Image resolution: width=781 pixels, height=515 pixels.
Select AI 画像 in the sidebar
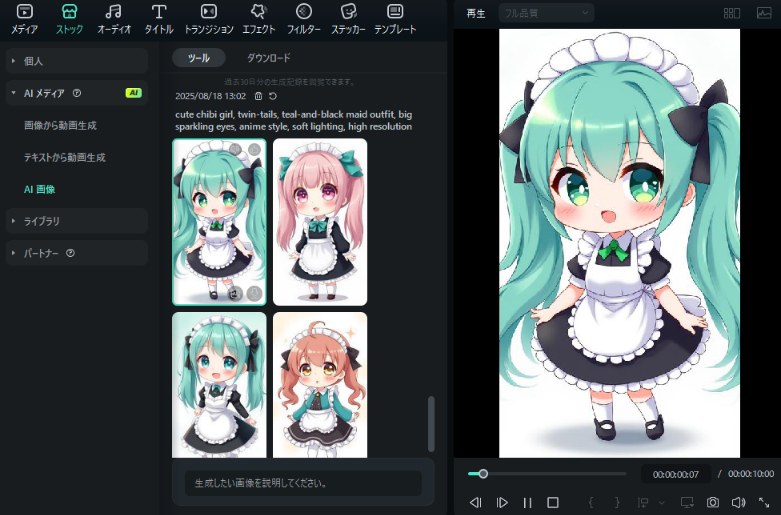[x=39, y=189]
